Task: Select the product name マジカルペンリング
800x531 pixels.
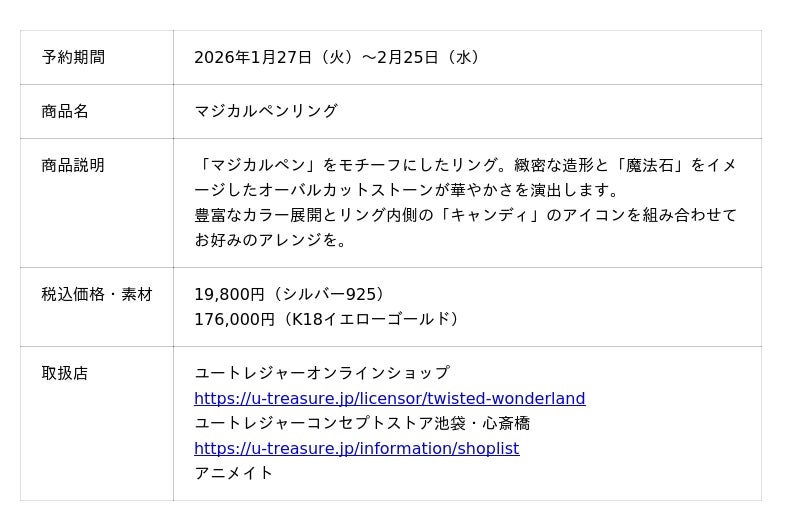Action: pos(266,111)
